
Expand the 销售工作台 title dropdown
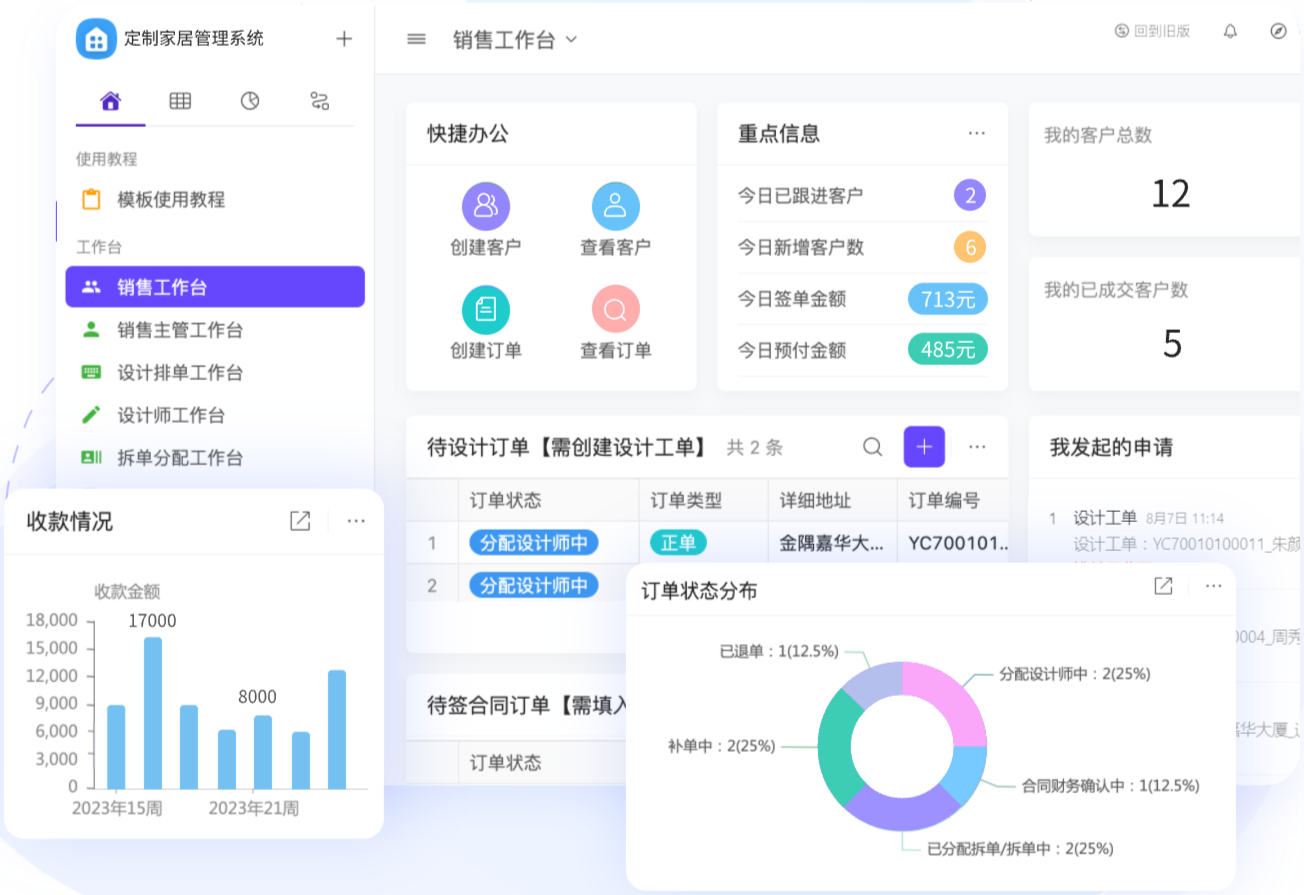[x=570, y=40]
